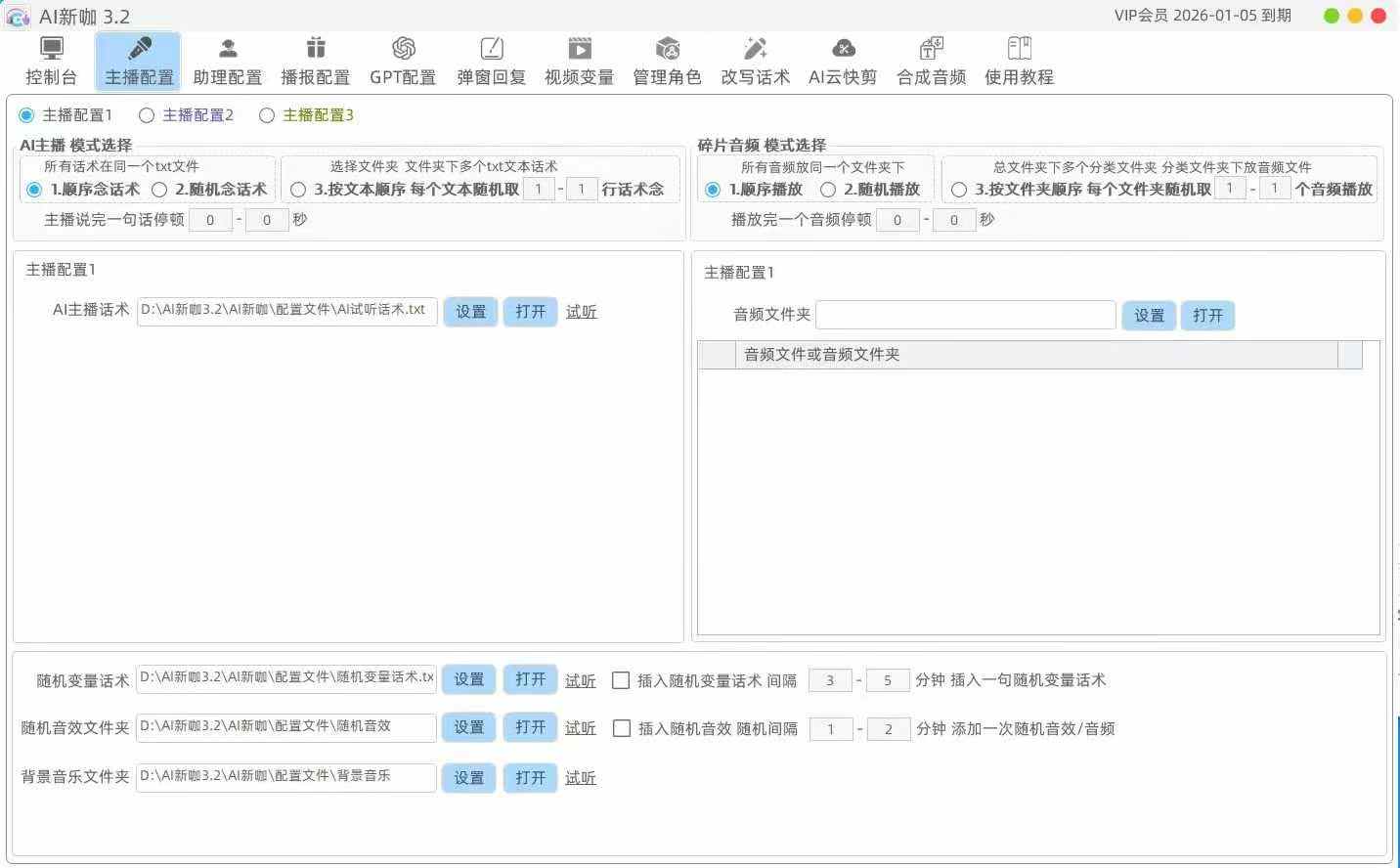Image resolution: width=1400 pixels, height=868 pixels.
Task: Click 设置 button beside AI主播话术 path
Action: click(470, 312)
